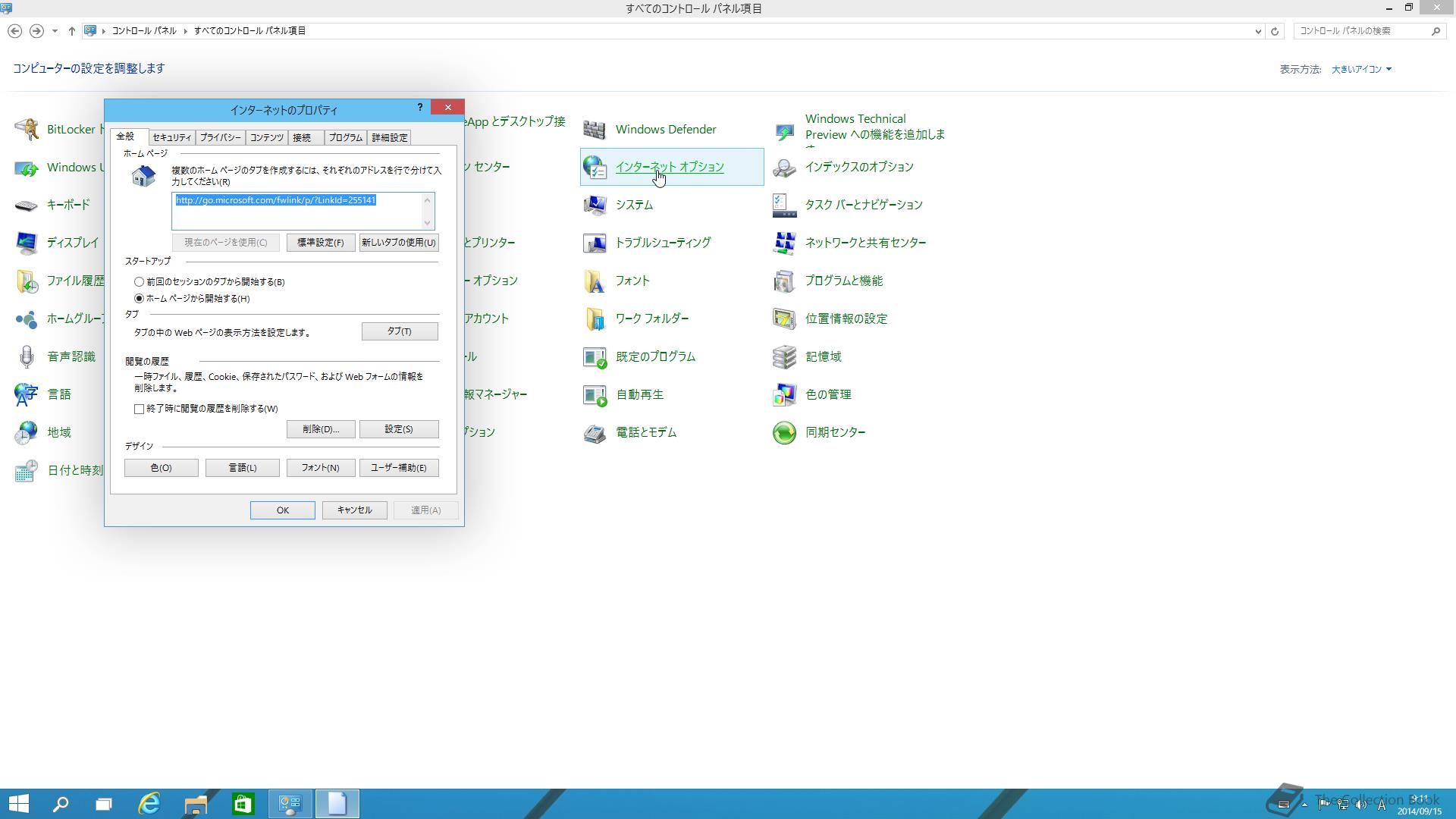Enable delete browsing history on exit checkbox
Screen dimensions: 1456x819
(139, 409)
